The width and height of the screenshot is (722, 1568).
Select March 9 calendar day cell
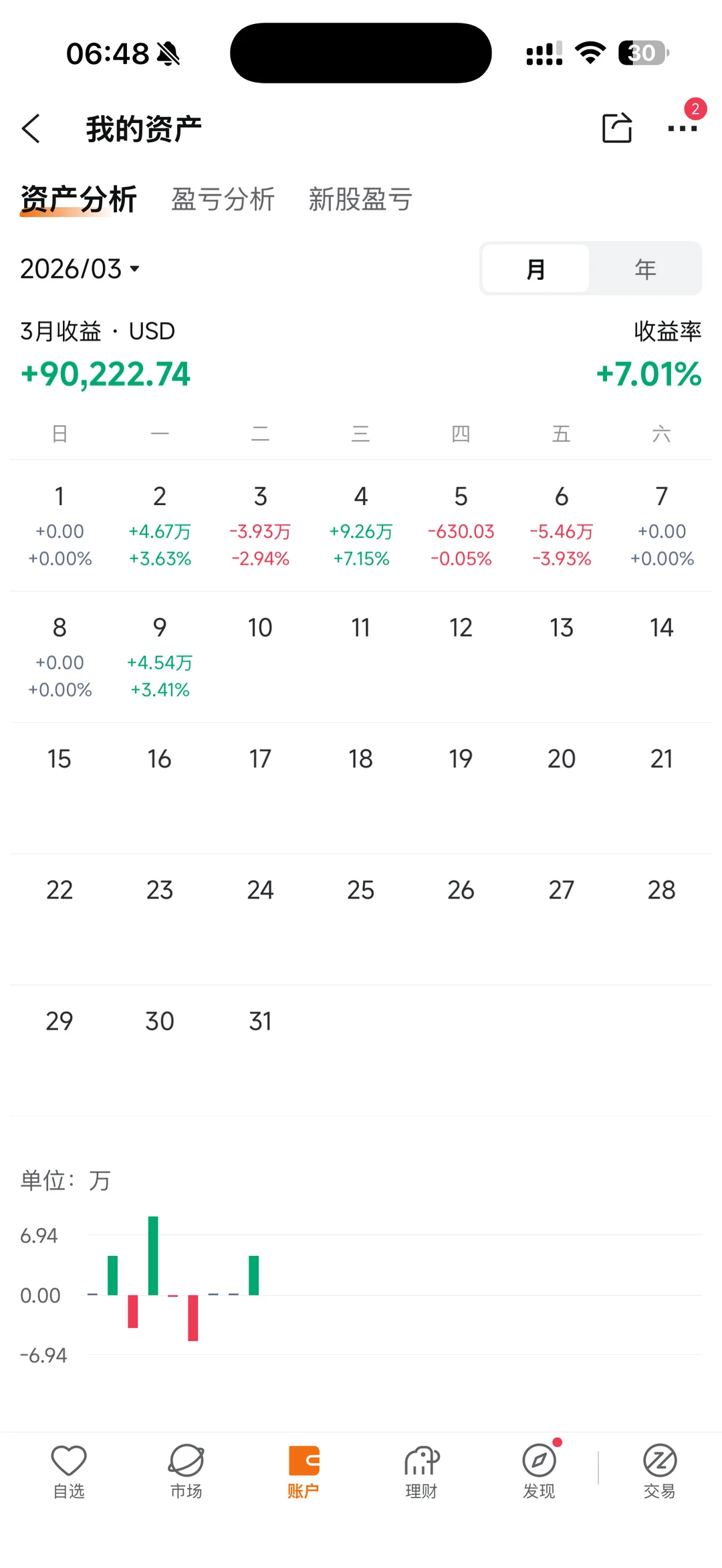tap(160, 657)
